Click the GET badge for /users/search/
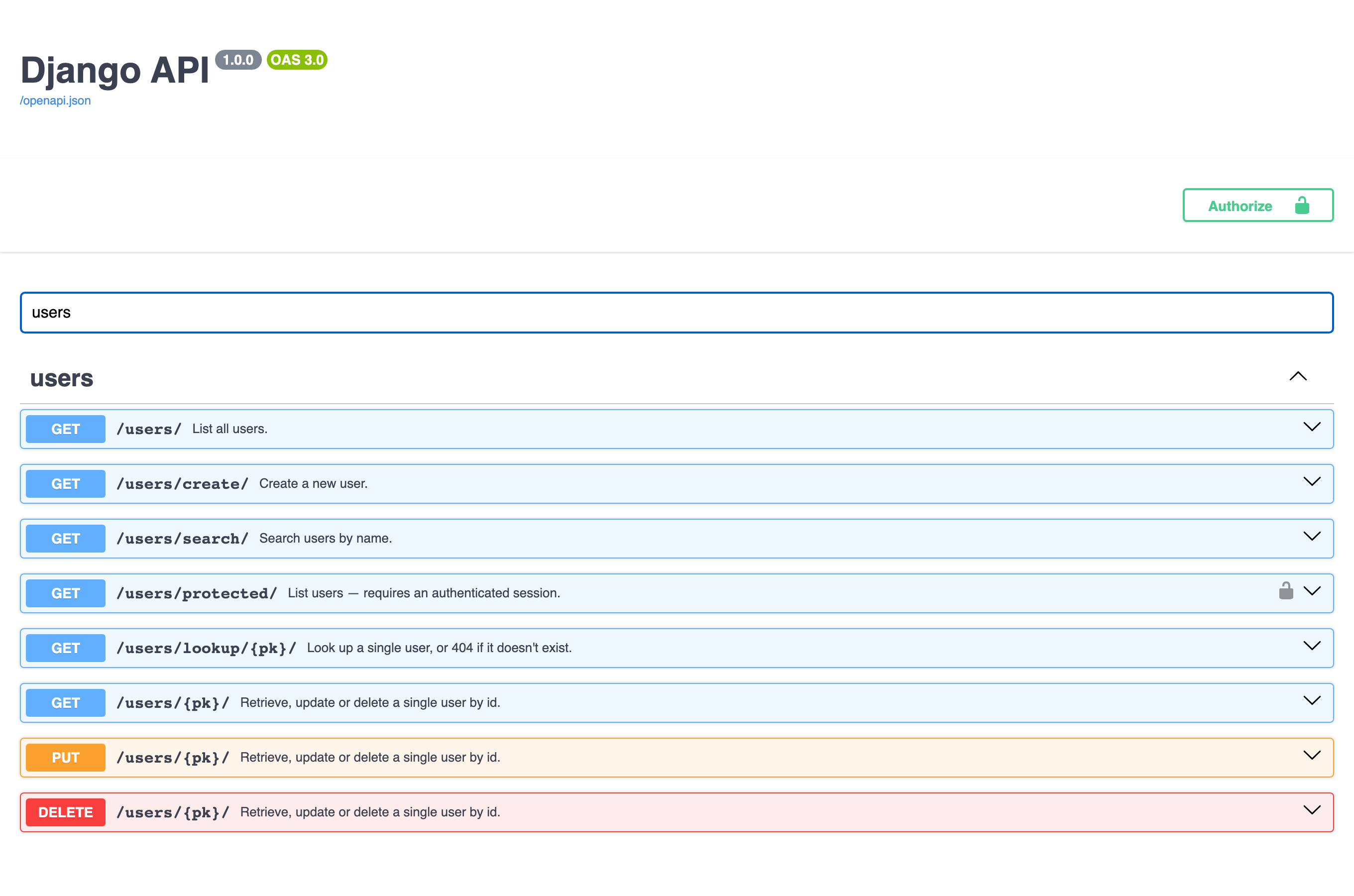Image resolution: width=1354 pixels, height=896 pixels. tap(66, 539)
